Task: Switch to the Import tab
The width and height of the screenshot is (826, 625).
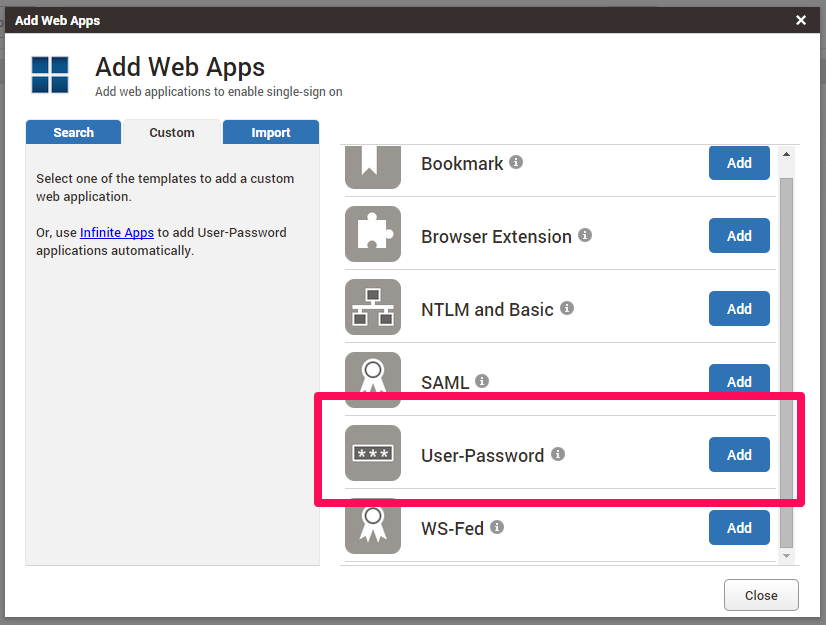Action: (x=270, y=131)
